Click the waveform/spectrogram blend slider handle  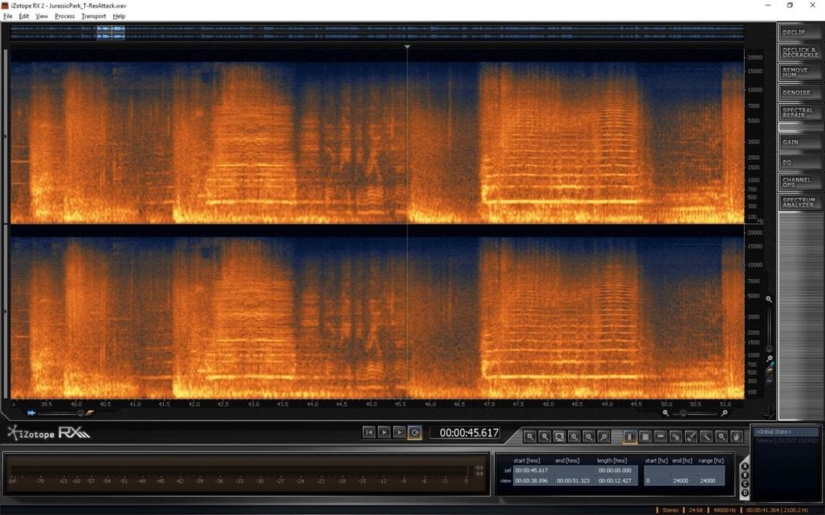coord(81,413)
